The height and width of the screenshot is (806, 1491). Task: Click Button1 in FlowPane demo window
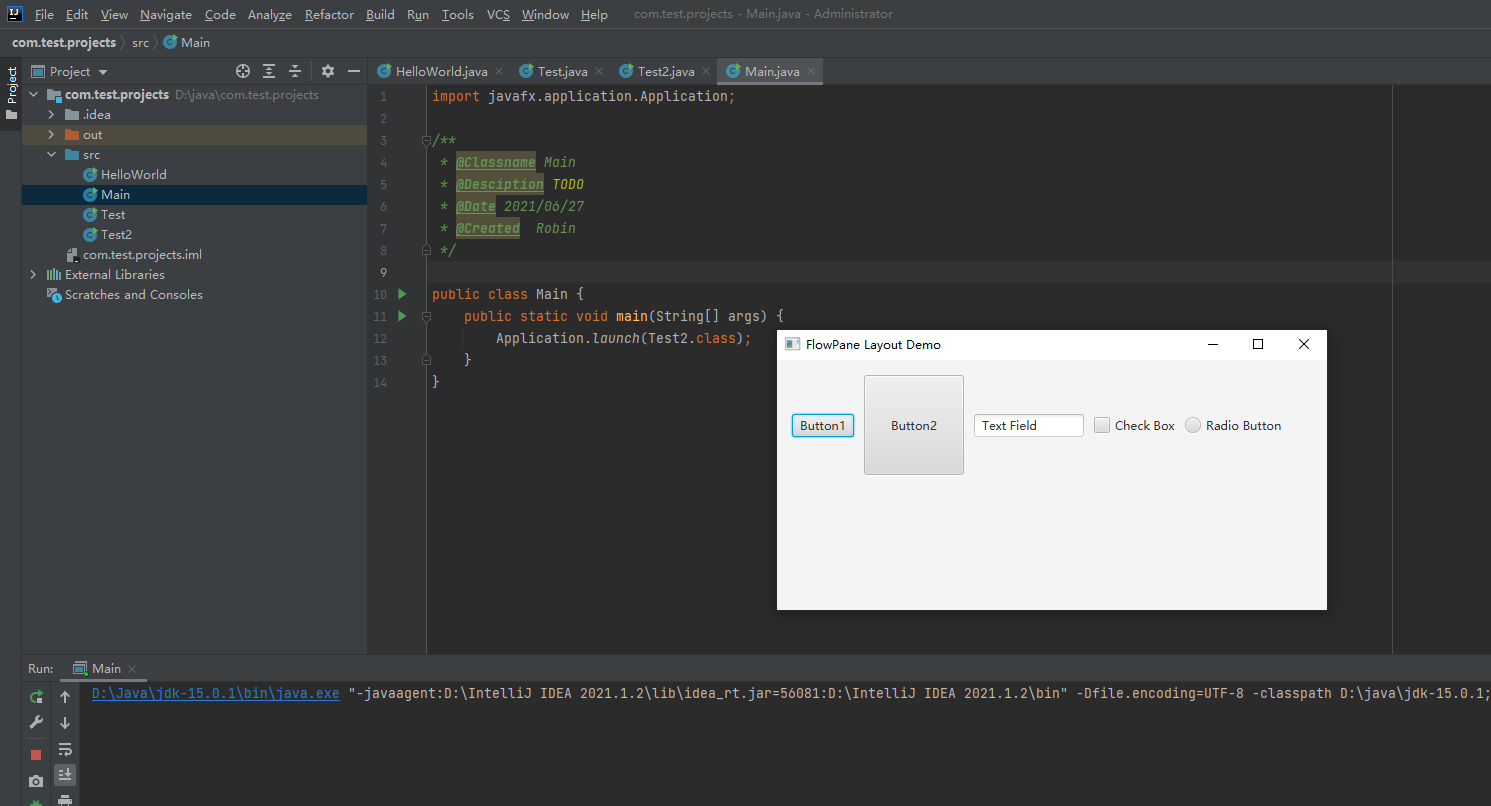coord(823,425)
